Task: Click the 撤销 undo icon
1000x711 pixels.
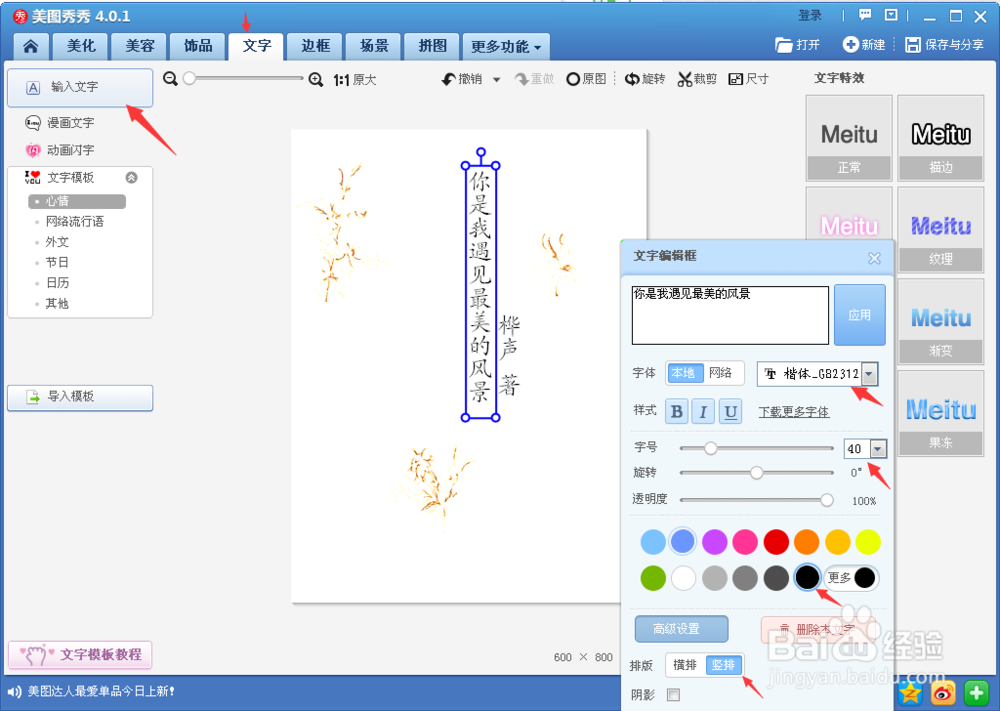Action: coord(449,79)
